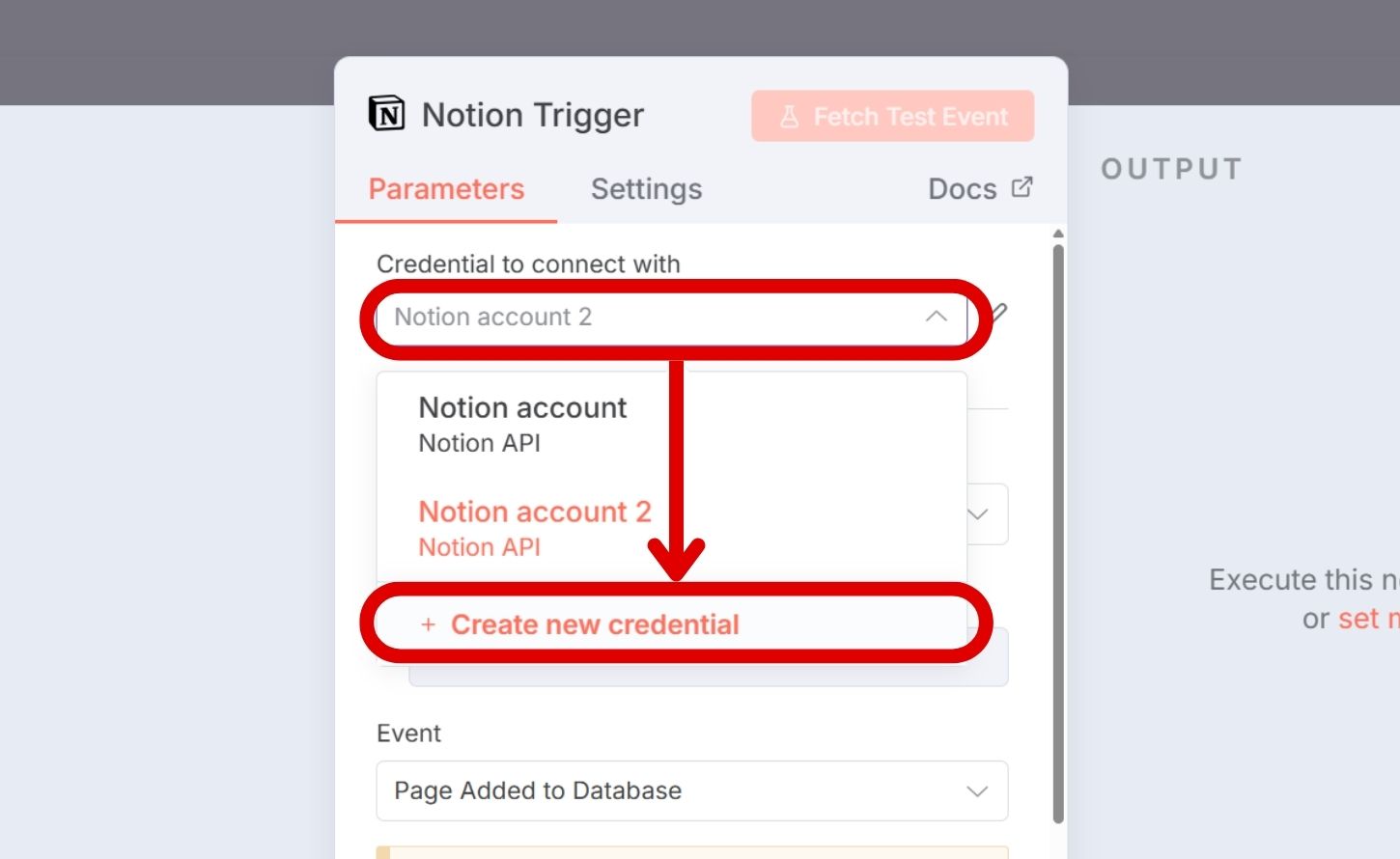Click the scrollbar's up arrow
This screenshot has height=859, width=1400.
[x=1058, y=234]
